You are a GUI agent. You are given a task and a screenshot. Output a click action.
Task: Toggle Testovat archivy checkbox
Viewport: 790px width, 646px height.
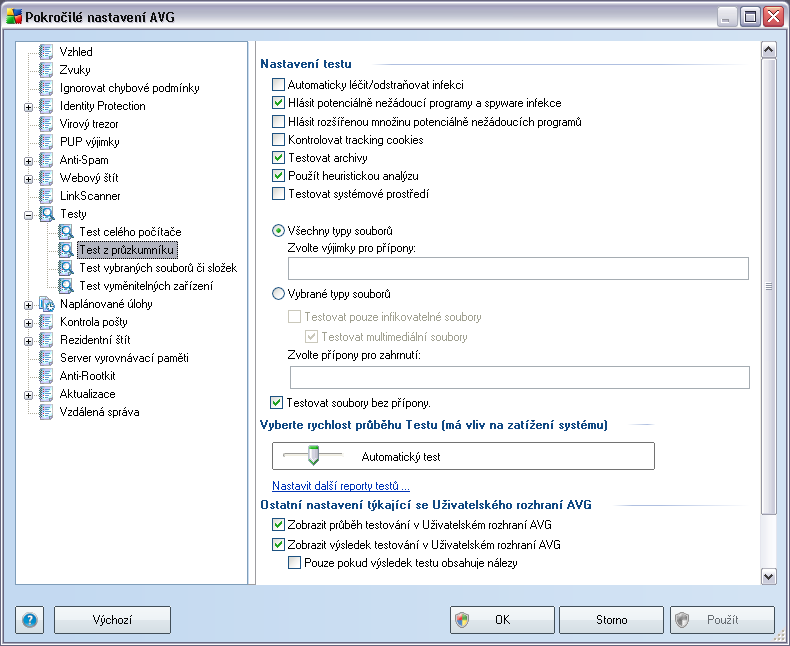(278, 158)
